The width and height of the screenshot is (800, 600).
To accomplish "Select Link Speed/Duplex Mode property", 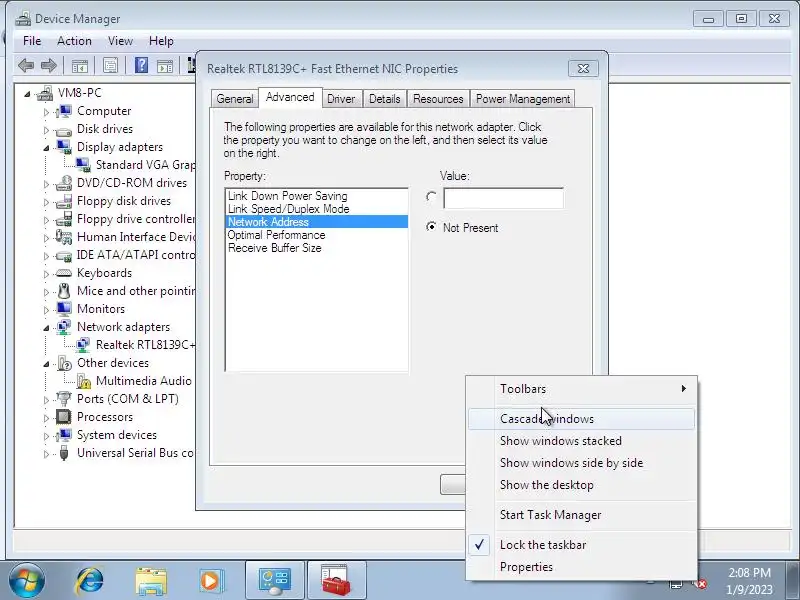I will coord(316,209).
